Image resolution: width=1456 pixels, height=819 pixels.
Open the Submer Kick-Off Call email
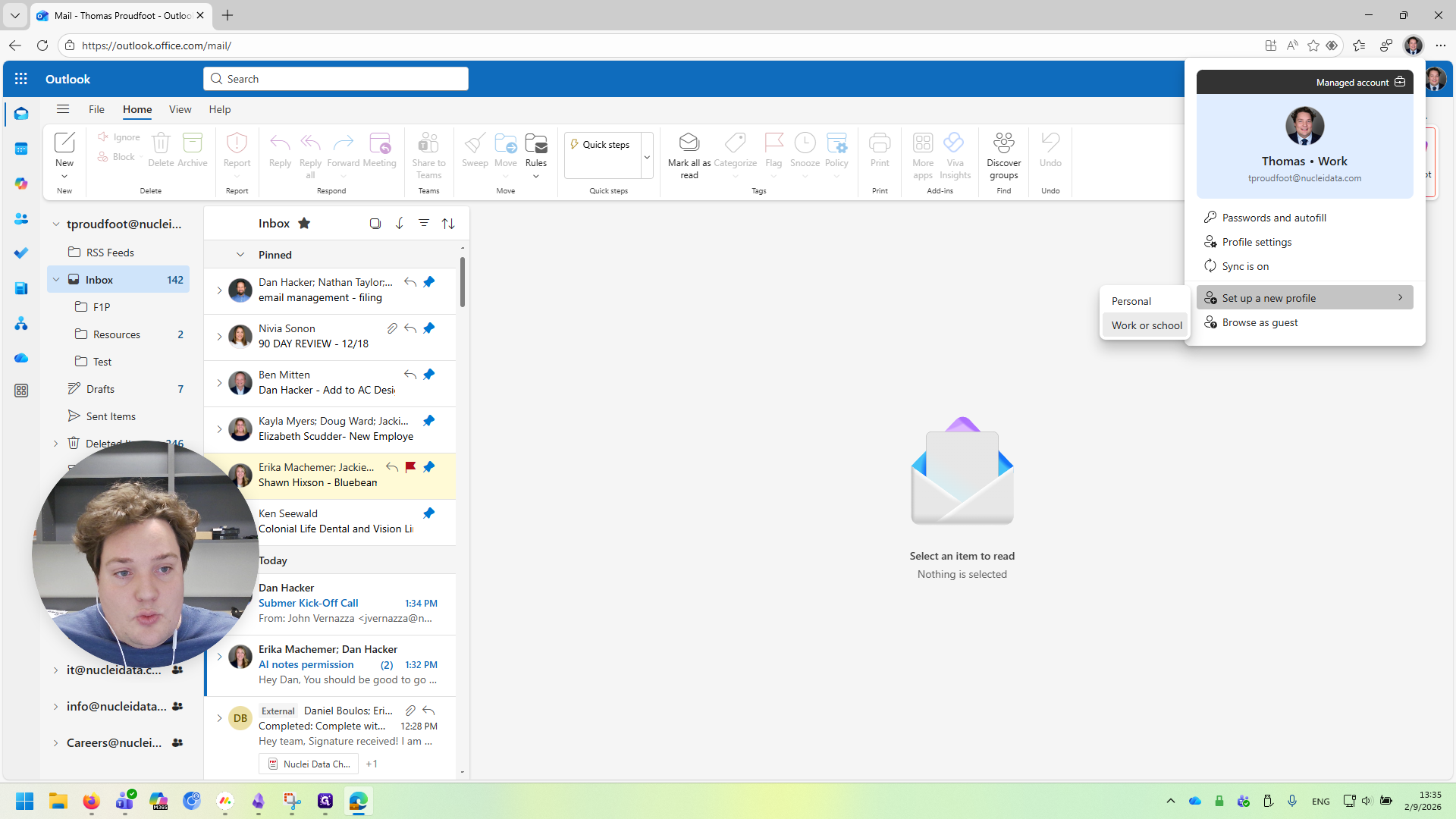(x=331, y=604)
